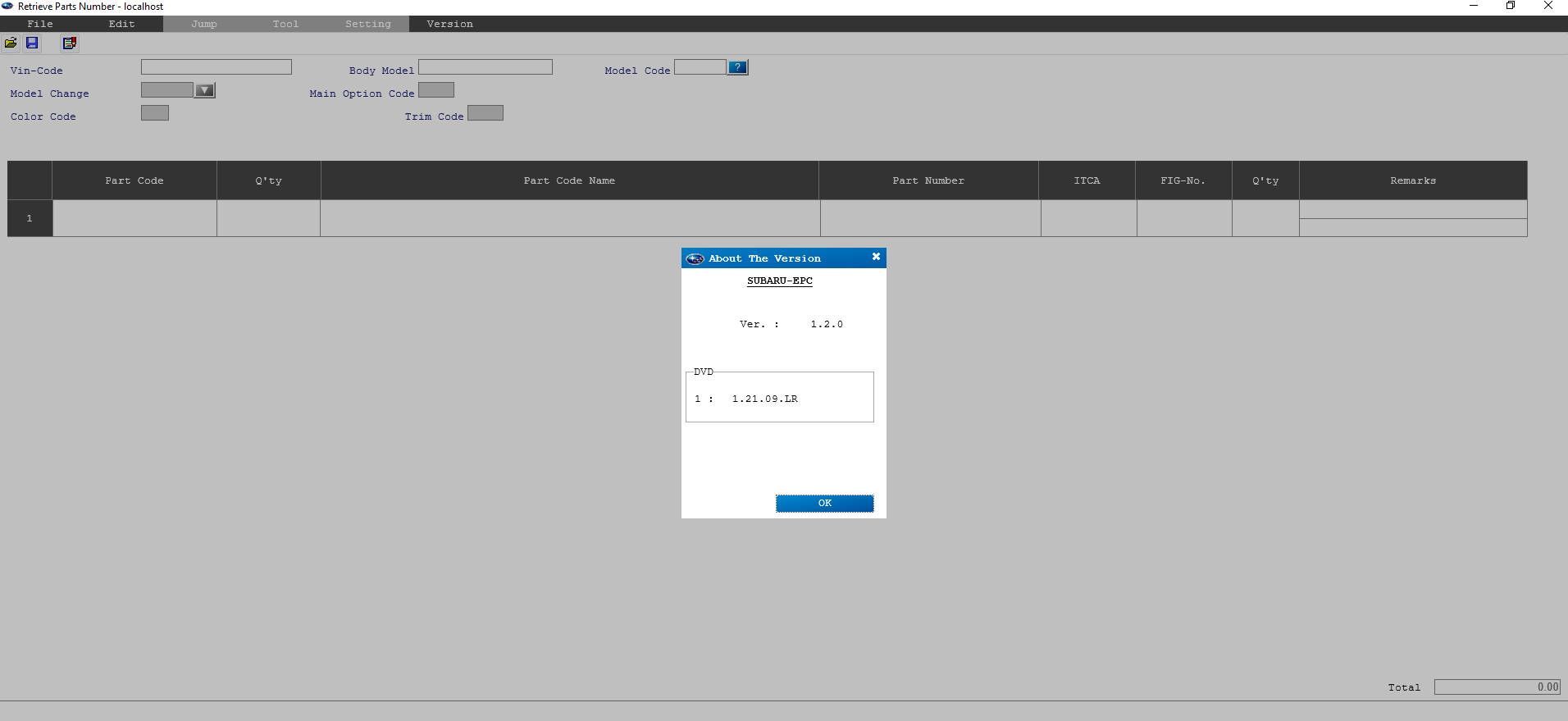Click the Part Code cell in row 1
Viewport: 1568px width, 721px height.
[x=134, y=218]
